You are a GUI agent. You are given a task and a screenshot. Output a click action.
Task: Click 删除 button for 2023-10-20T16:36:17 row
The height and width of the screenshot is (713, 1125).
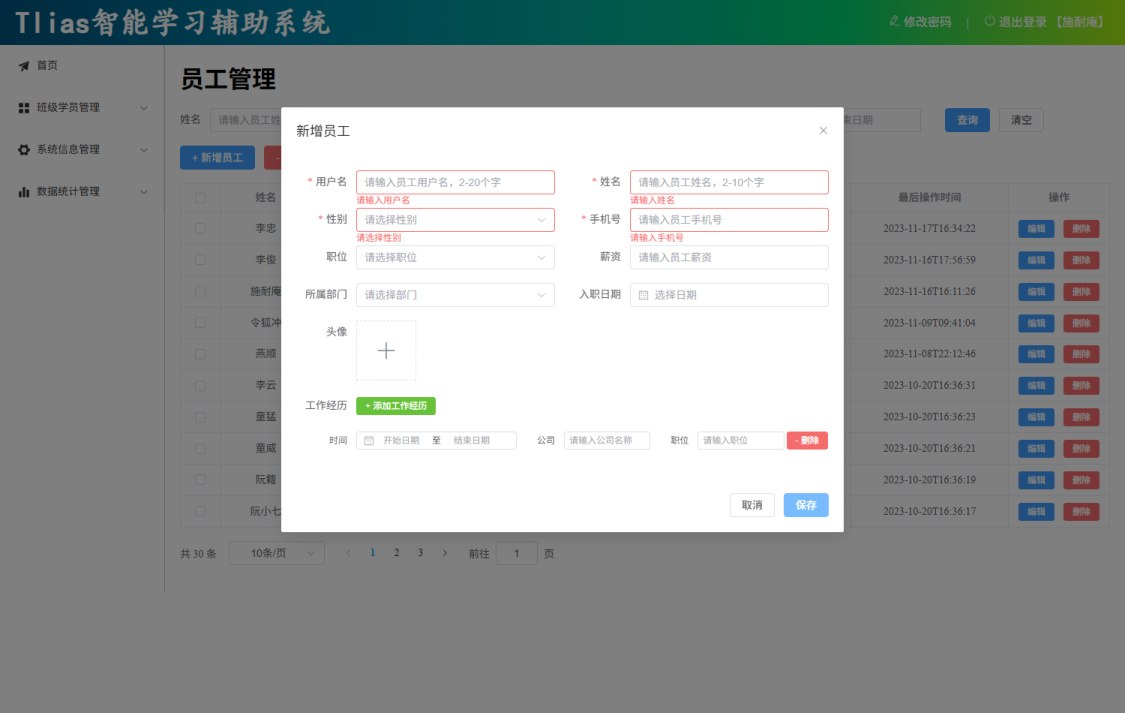click(x=1081, y=511)
